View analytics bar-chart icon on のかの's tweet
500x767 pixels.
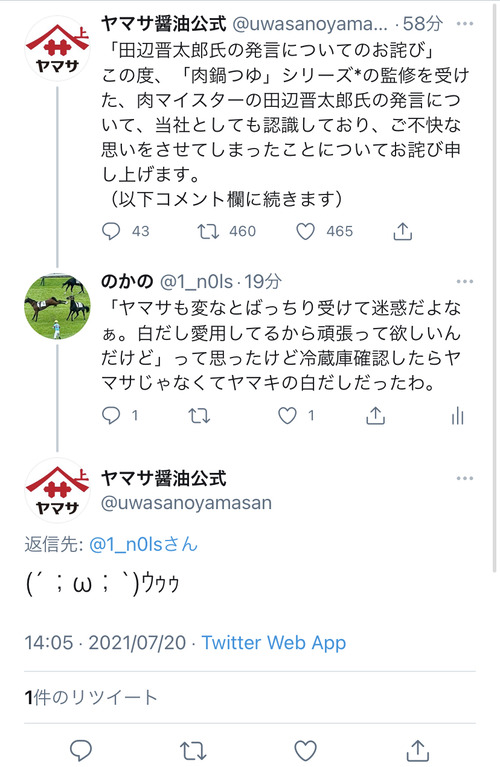click(x=457, y=416)
